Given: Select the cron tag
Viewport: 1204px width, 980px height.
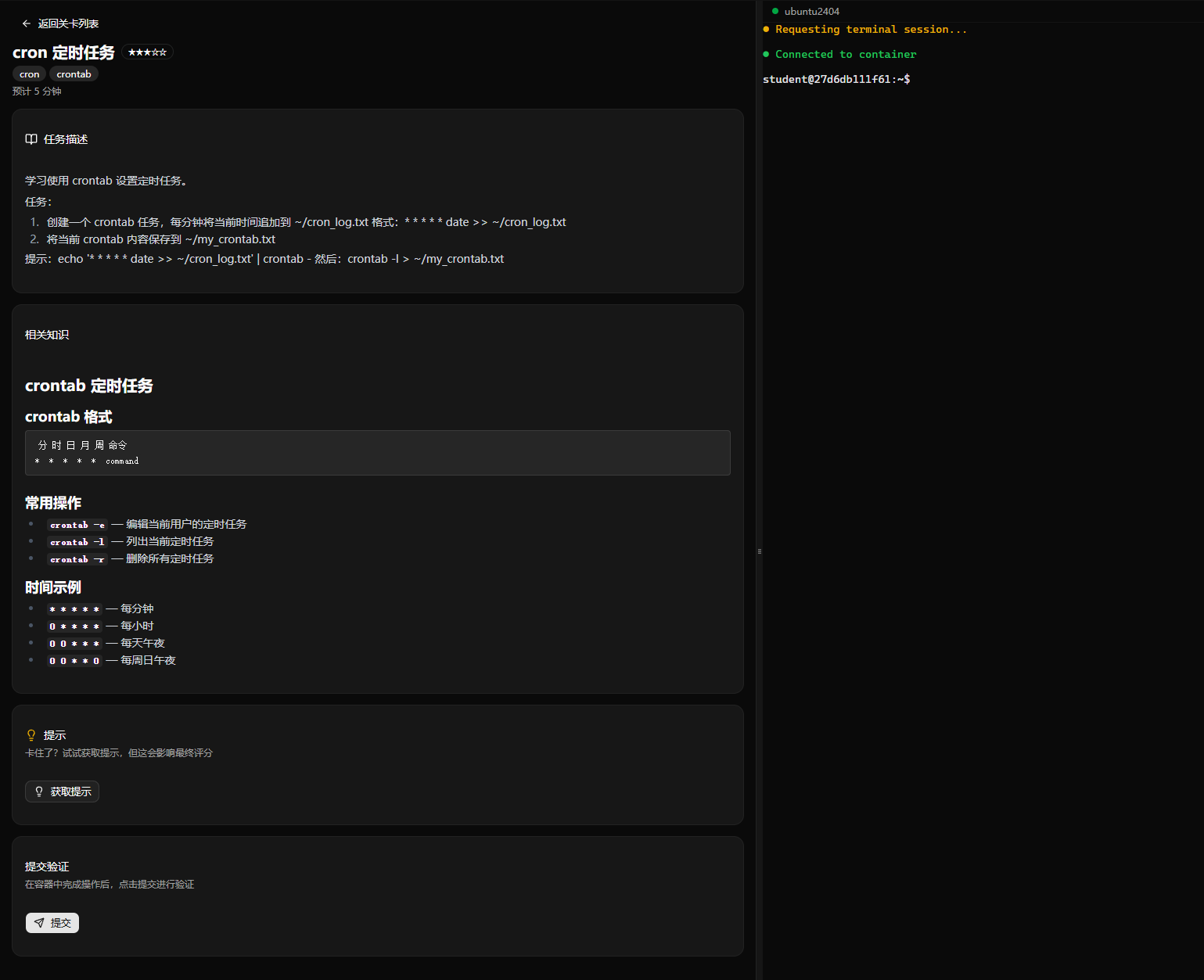Looking at the screenshot, I should click(30, 74).
